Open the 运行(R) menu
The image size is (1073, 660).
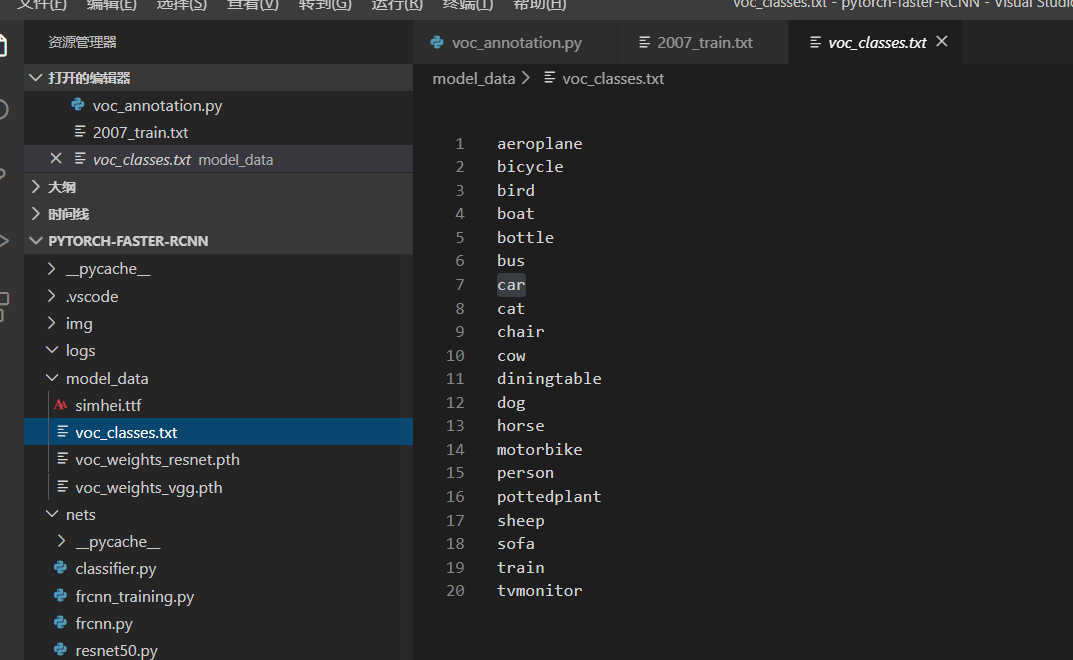pyautogui.click(x=397, y=5)
